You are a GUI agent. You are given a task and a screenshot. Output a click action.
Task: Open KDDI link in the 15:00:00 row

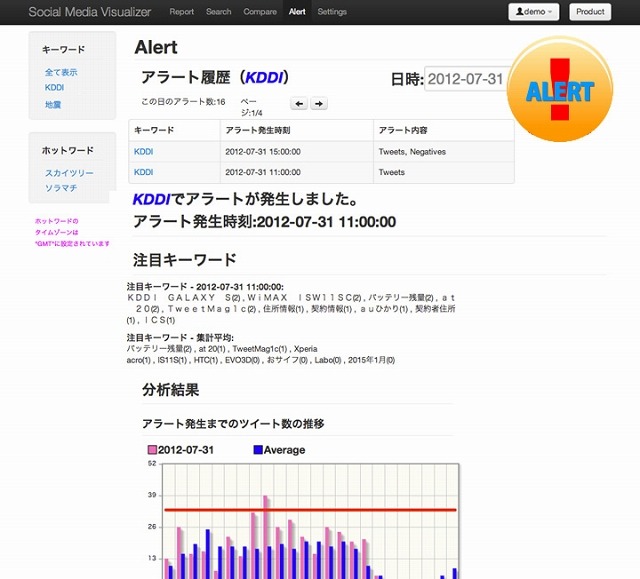click(143, 152)
